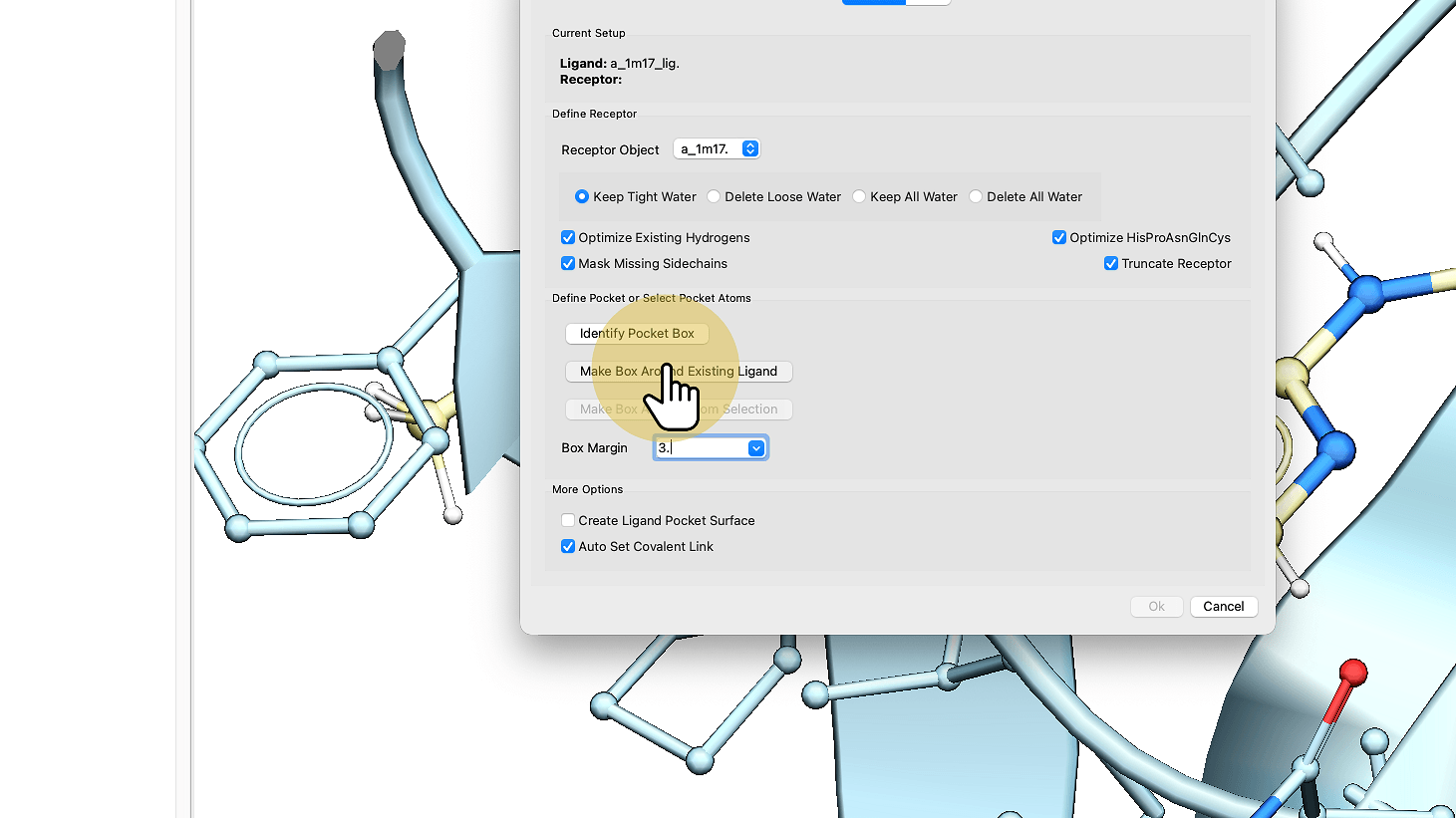Select Keep Tight Water option

click(582, 197)
